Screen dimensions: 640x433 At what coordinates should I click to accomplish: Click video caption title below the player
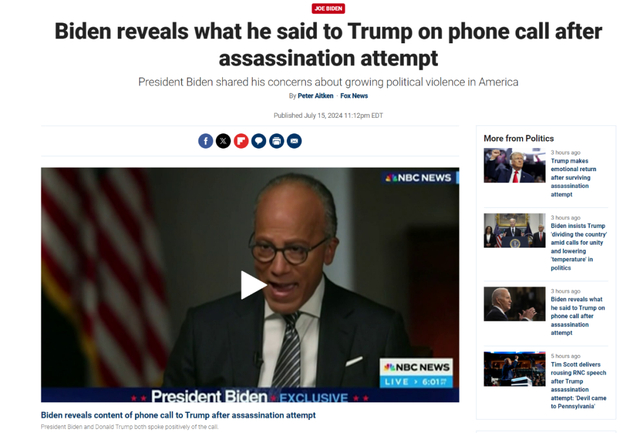coord(178,415)
